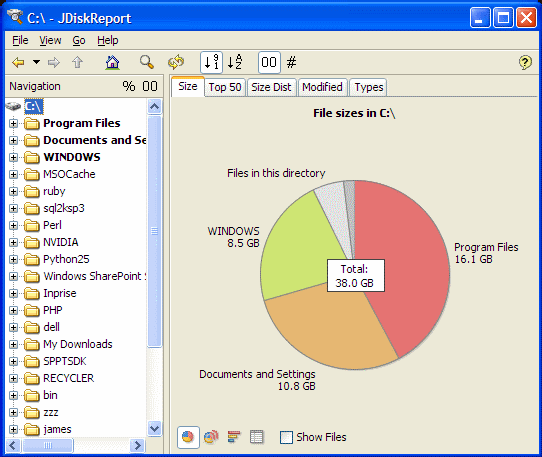
Task: Expand the Program Files folder node
Action: tap(13, 123)
